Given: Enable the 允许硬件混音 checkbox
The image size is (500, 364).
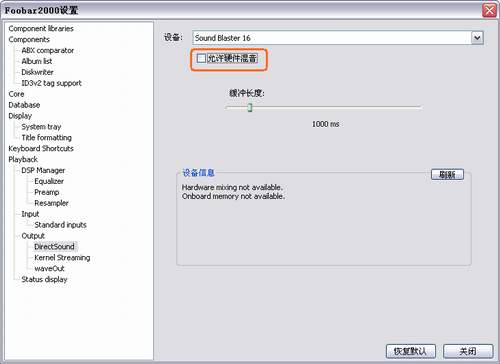Looking at the screenshot, I should click(x=201, y=58).
